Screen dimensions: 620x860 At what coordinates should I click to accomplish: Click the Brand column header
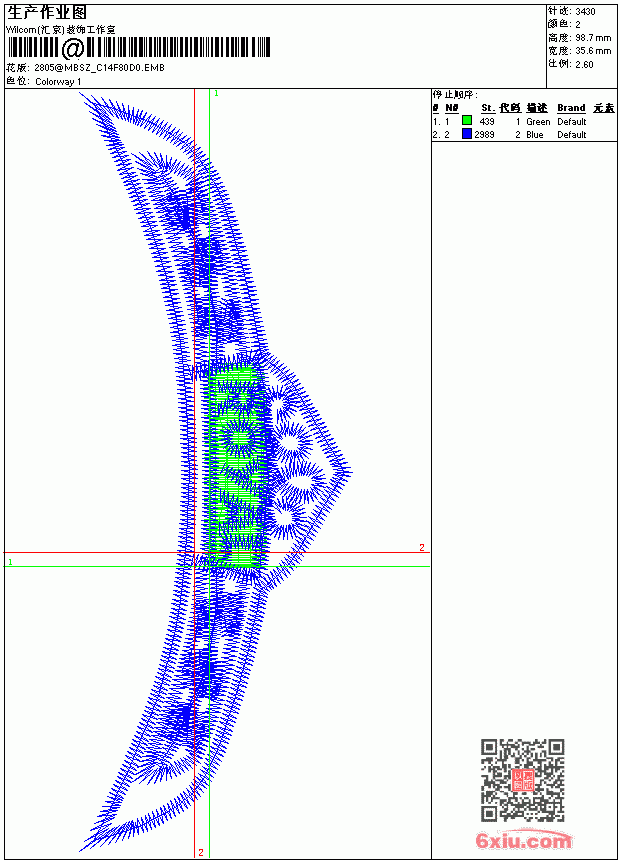pos(571,108)
